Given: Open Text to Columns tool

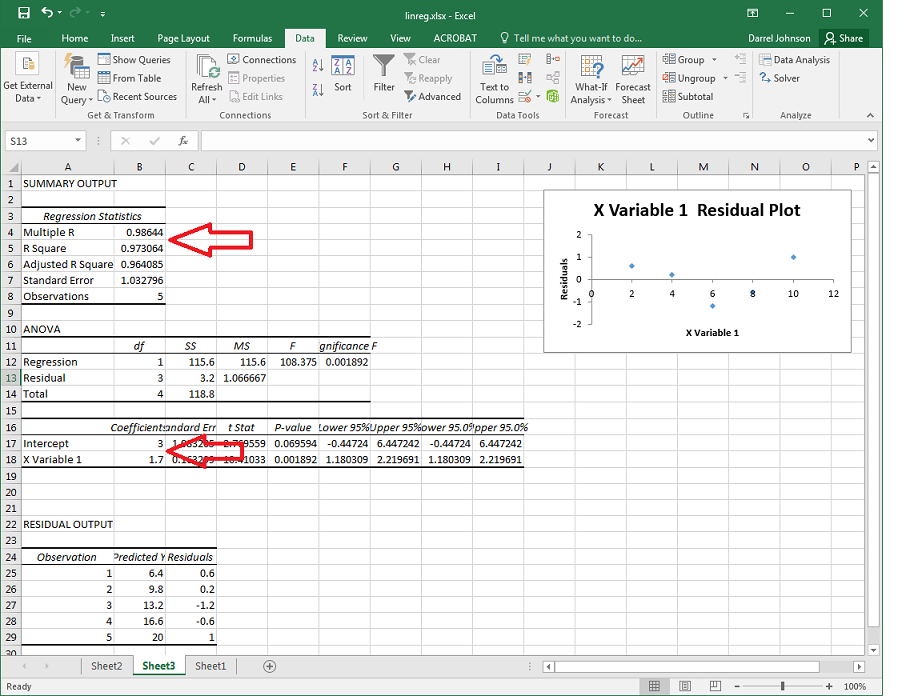Looking at the screenshot, I should 494,79.
